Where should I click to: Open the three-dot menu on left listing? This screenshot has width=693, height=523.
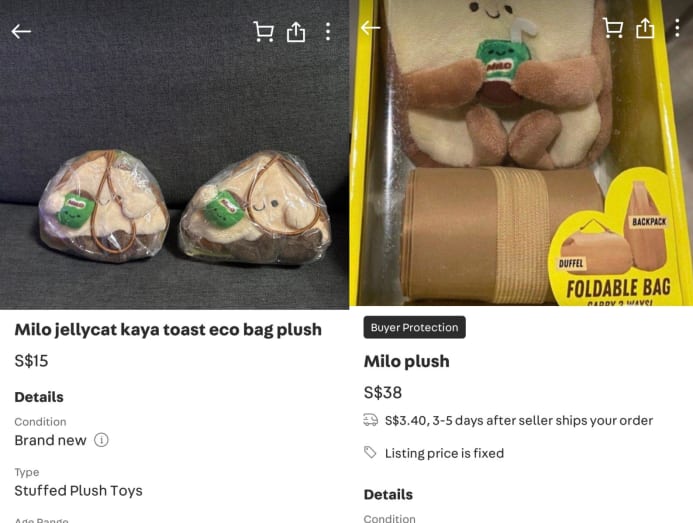[327, 32]
